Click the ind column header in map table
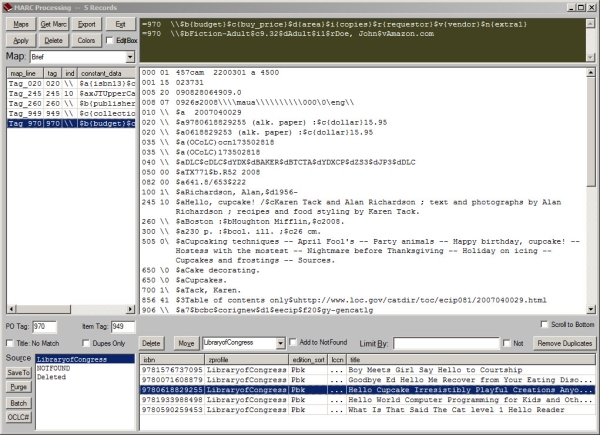 [69, 73]
